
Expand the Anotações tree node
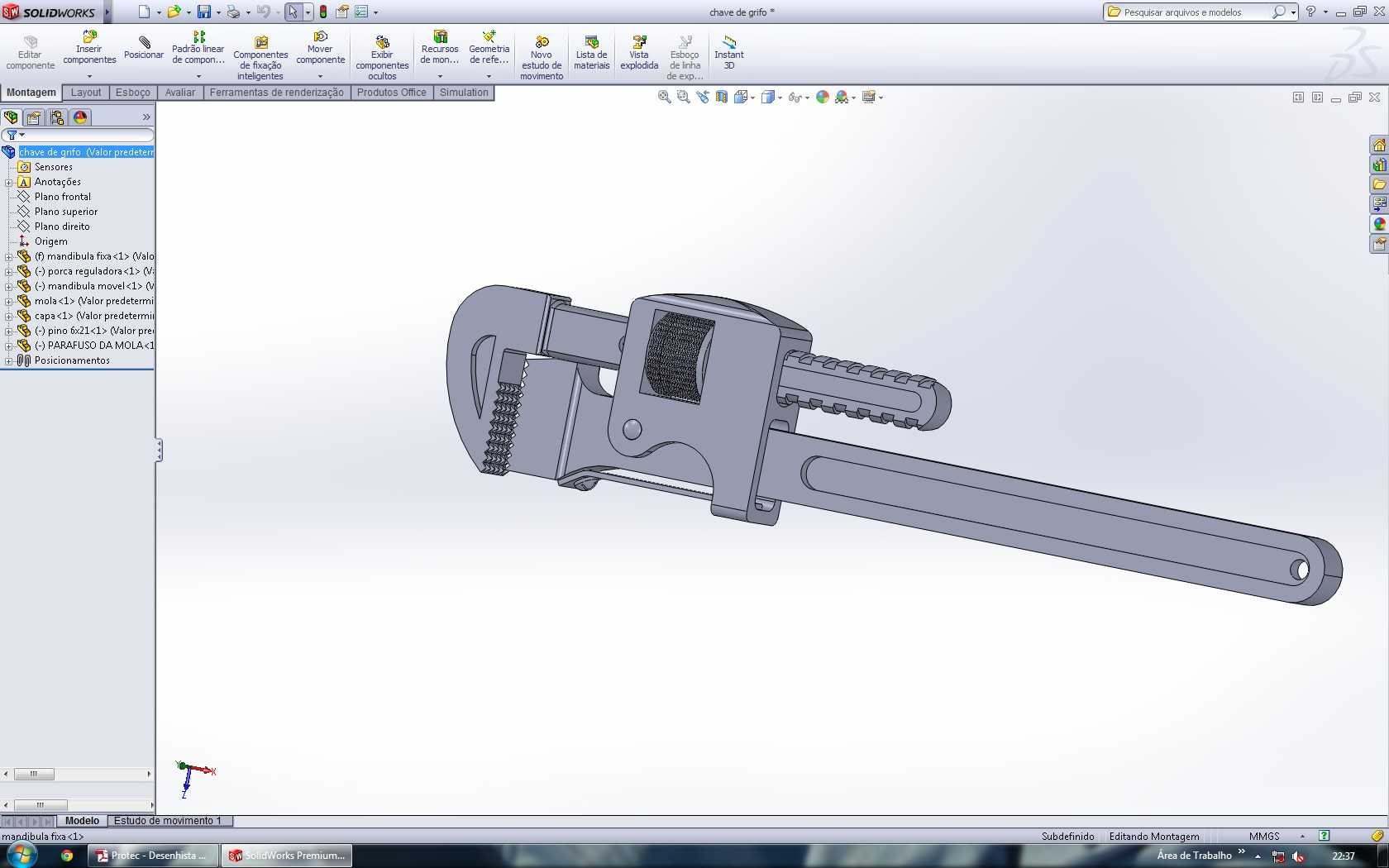pyautogui.click(x=8, y=183)
